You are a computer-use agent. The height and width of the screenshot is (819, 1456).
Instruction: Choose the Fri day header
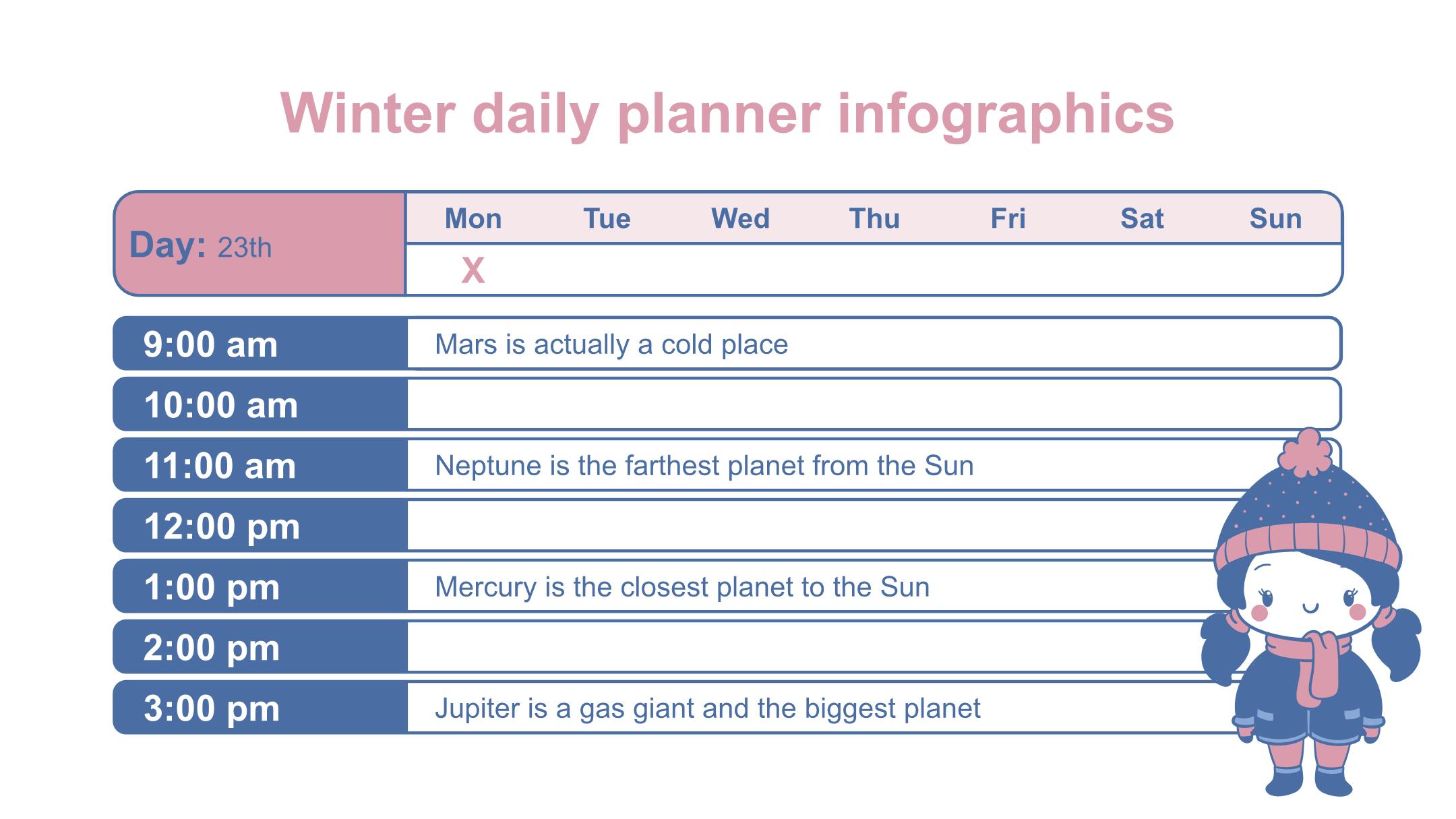tap(1008, 218)
